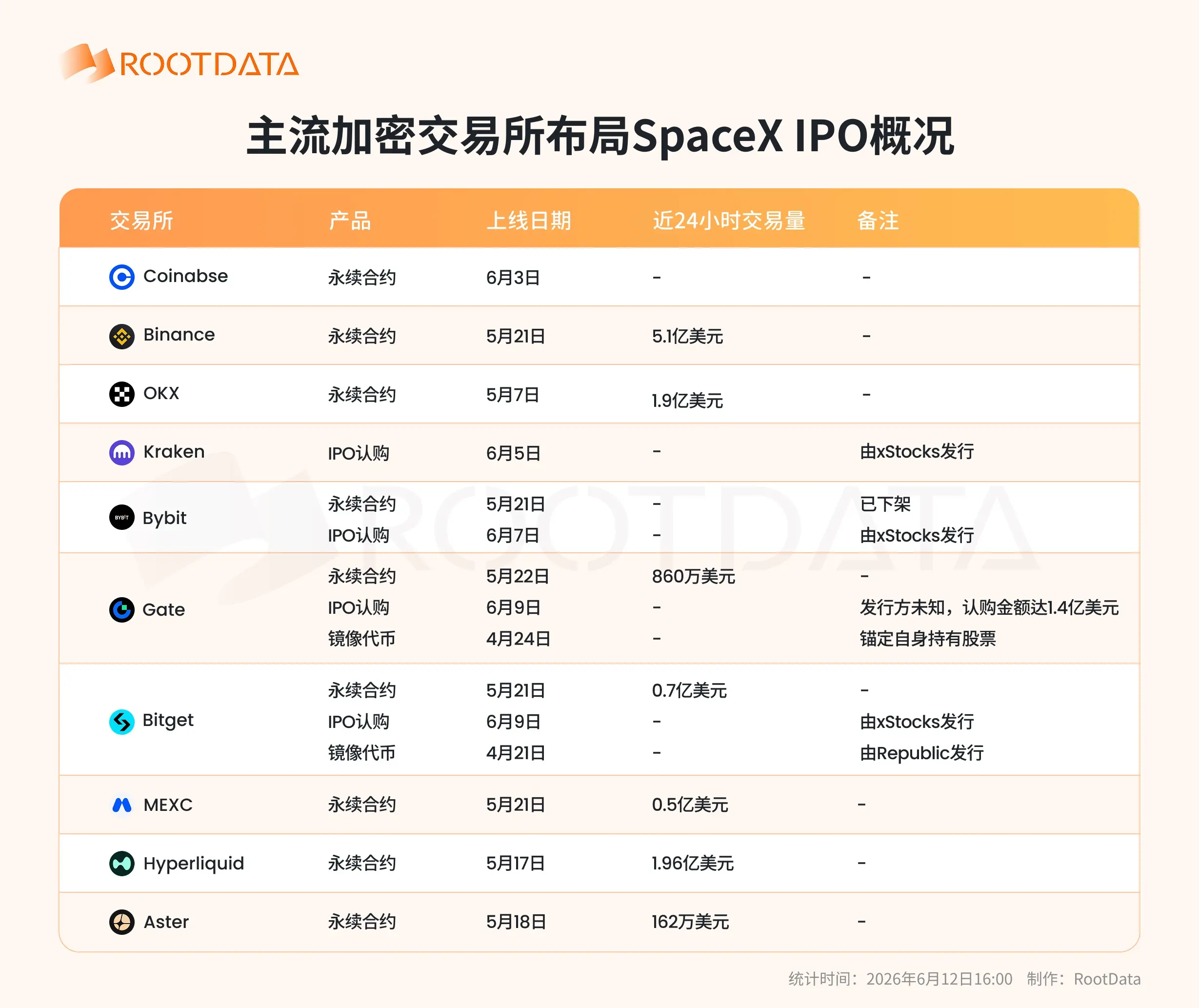Click the Kraken logo icon
Screen dimensions: 1199x1008
click(x=121, y=453)
